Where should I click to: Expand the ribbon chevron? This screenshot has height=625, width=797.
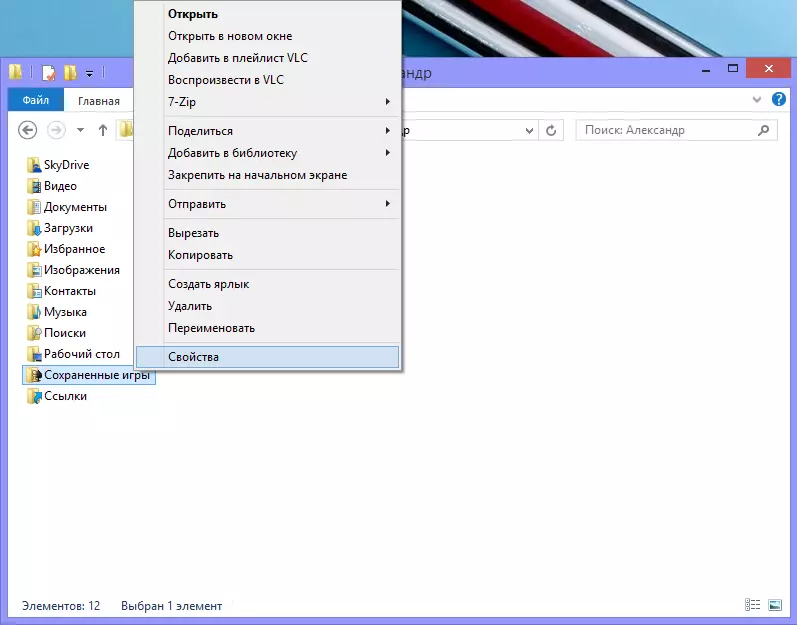tap(757, 100)
